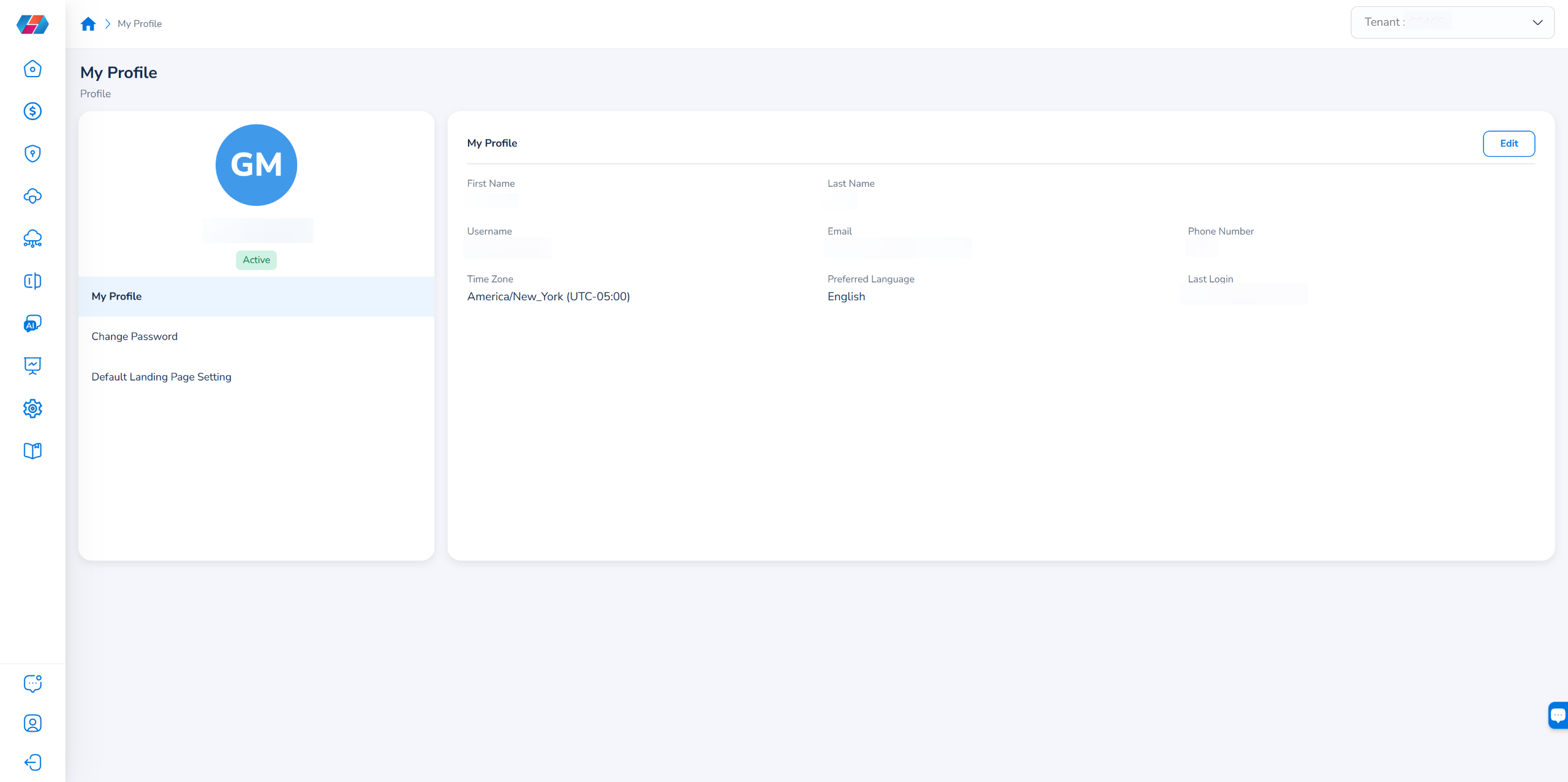Open the cloud network sidebar icon

pyautogui.click(x=32, y=238)
